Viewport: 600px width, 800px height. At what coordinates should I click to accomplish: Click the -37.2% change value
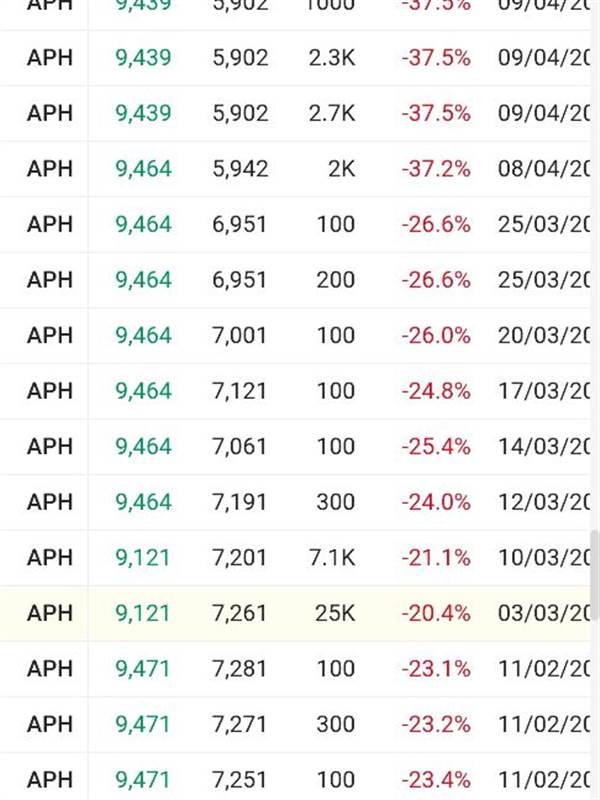pyautogui.click(x=436, y=169)
